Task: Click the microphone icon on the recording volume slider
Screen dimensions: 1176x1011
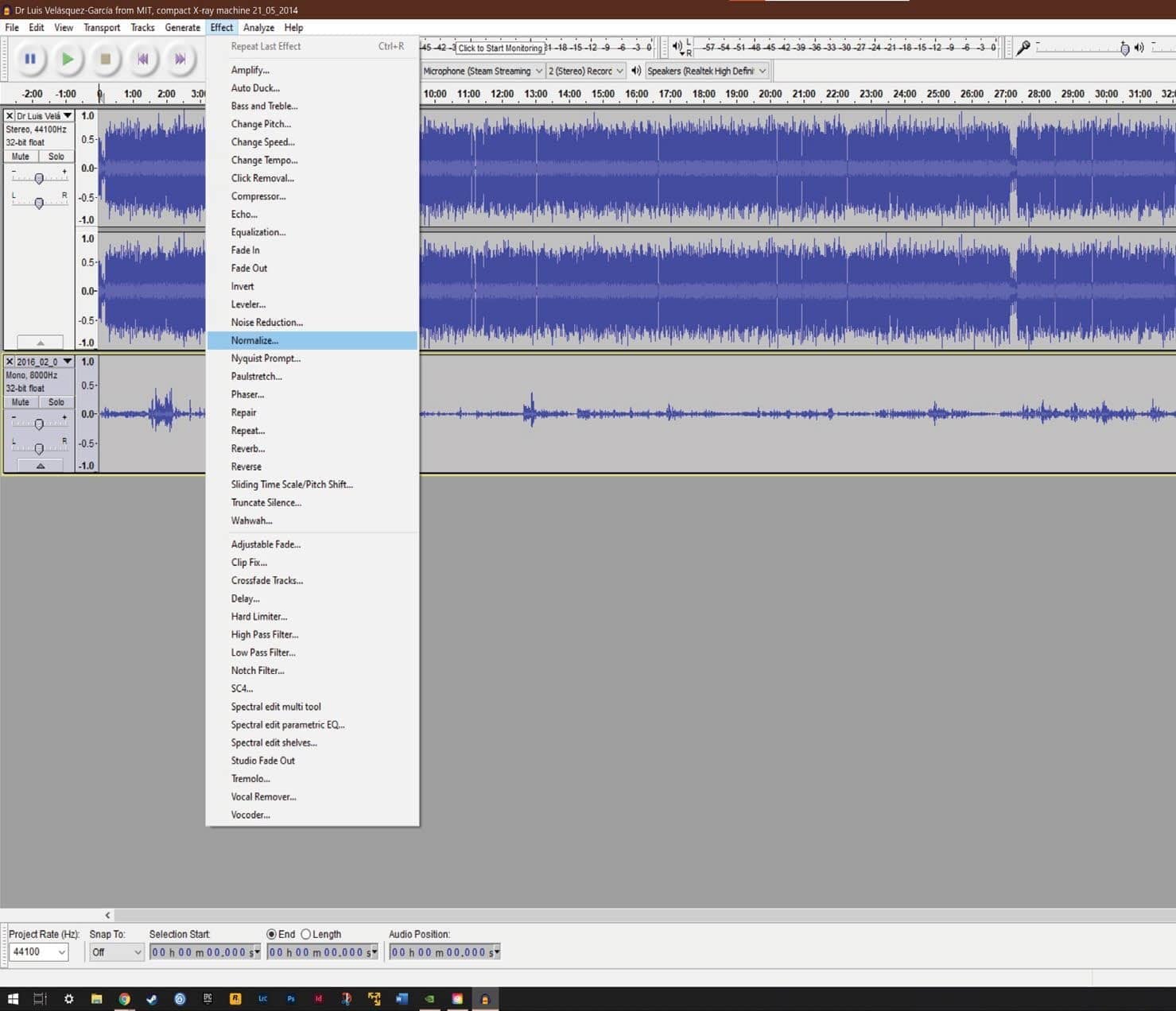Action: pyautogui.click(x=1023, y=48)
